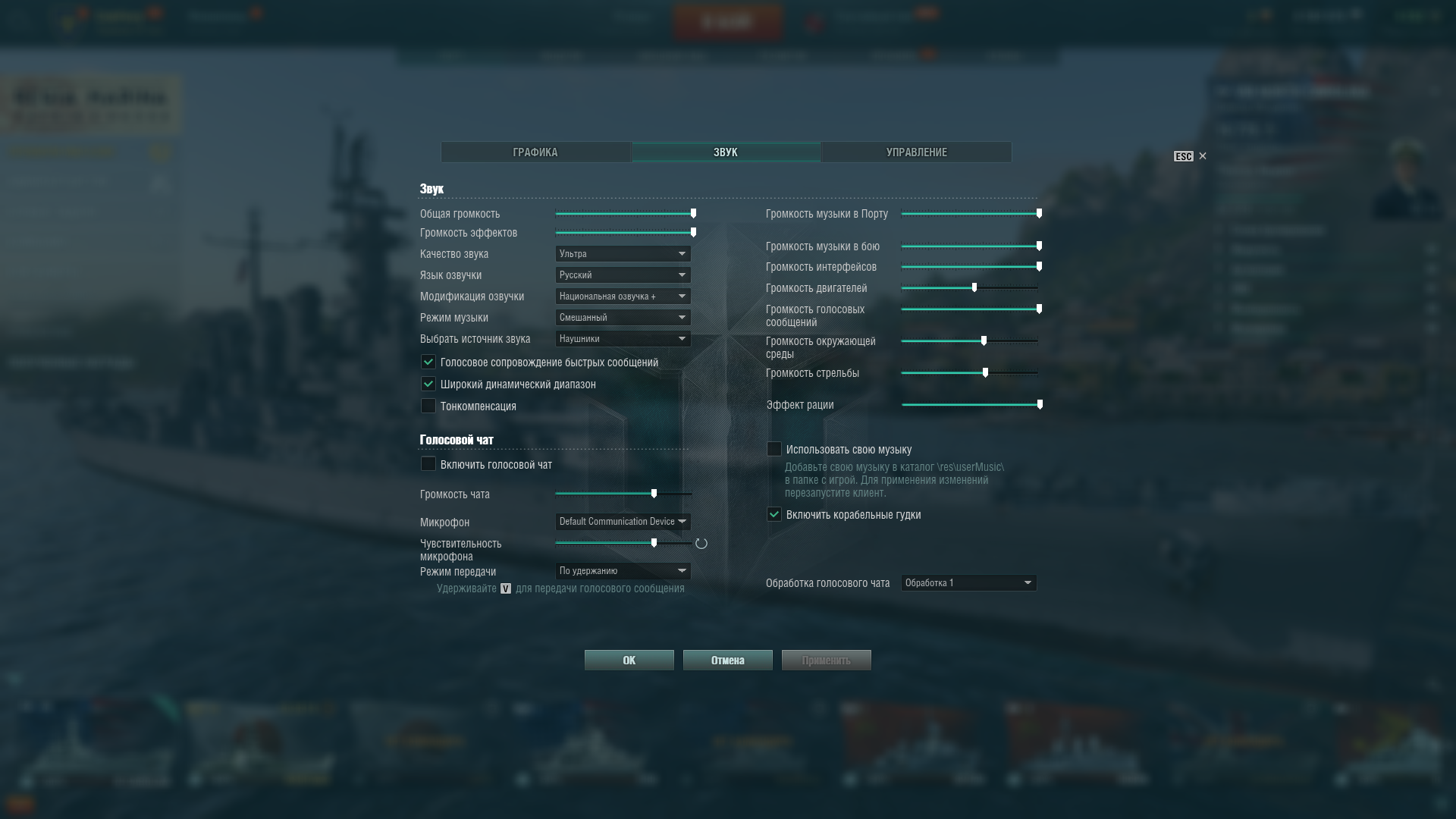Enable Использовать свою музыку checkbox

coord(774,449)
